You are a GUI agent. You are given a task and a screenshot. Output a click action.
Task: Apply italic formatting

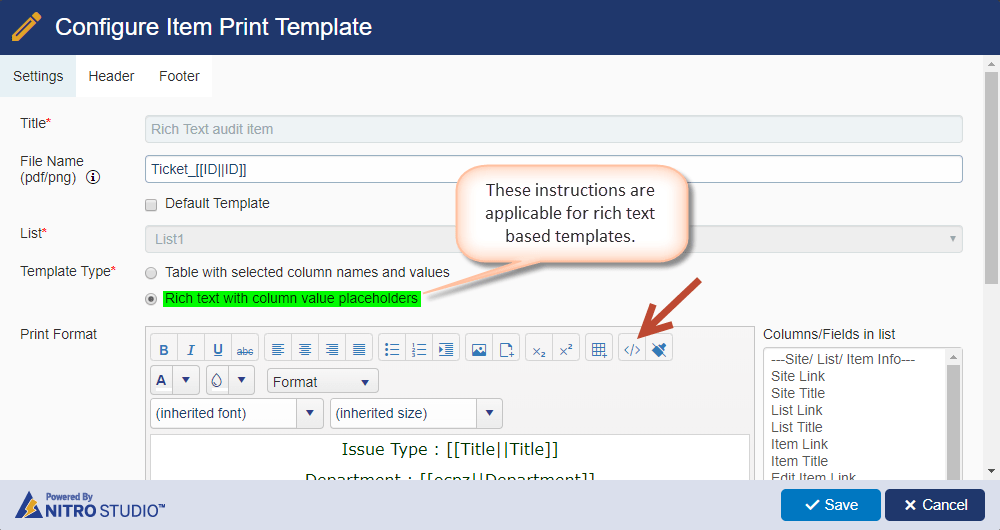[x=190, y=349]
